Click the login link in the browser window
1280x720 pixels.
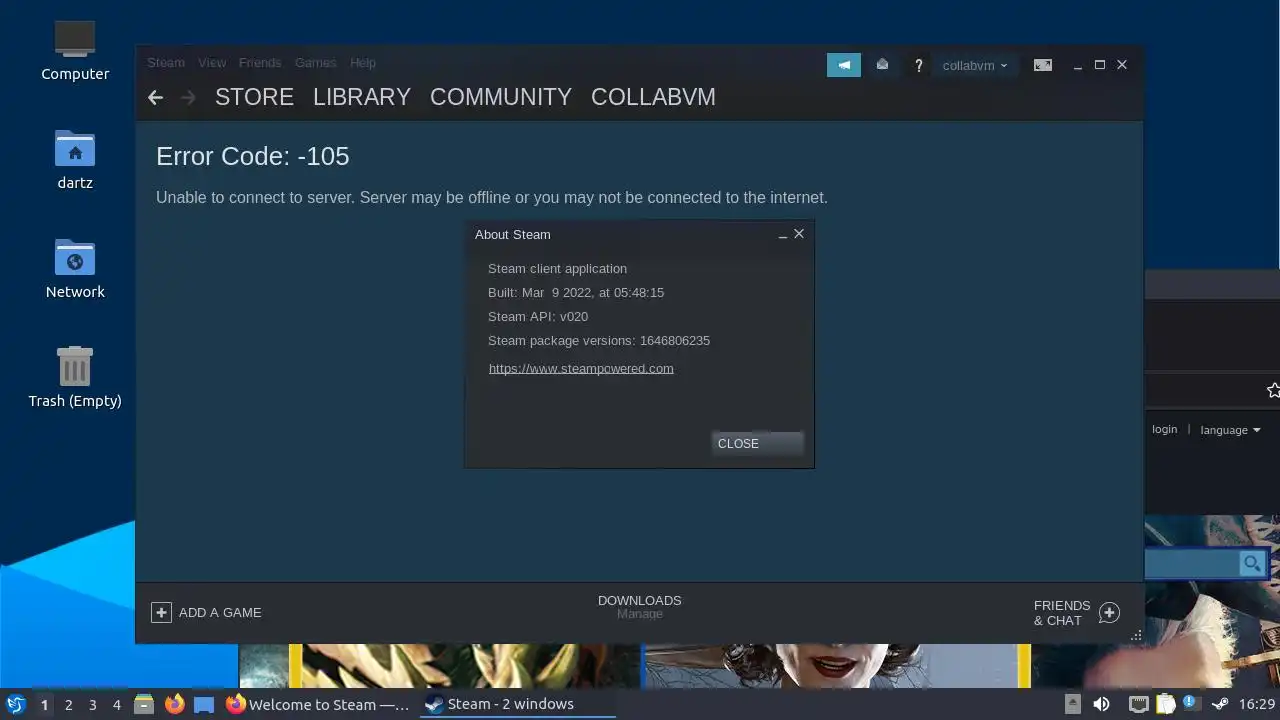point(1165,429)
